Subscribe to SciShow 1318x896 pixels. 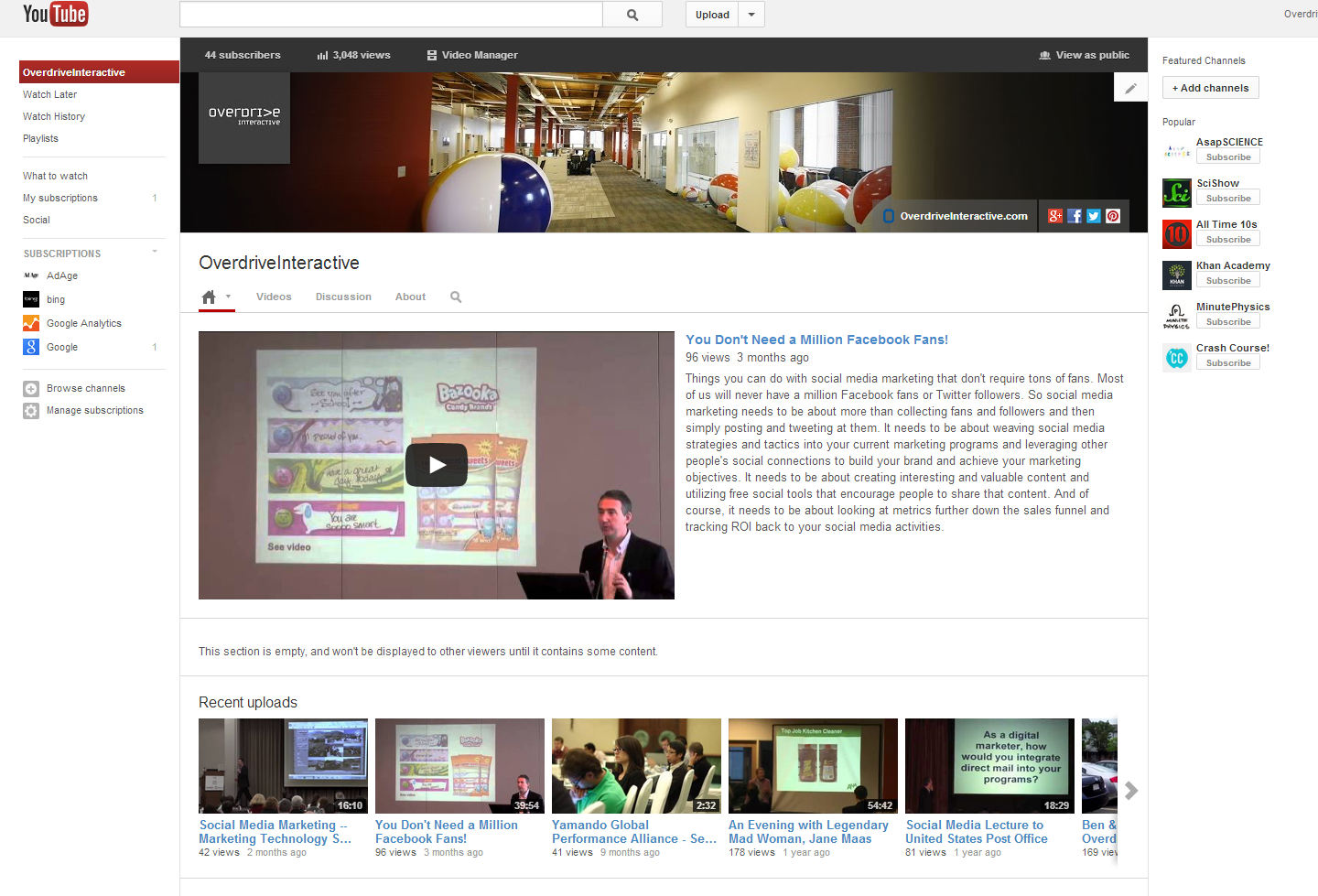click(x=1228, y=199)
